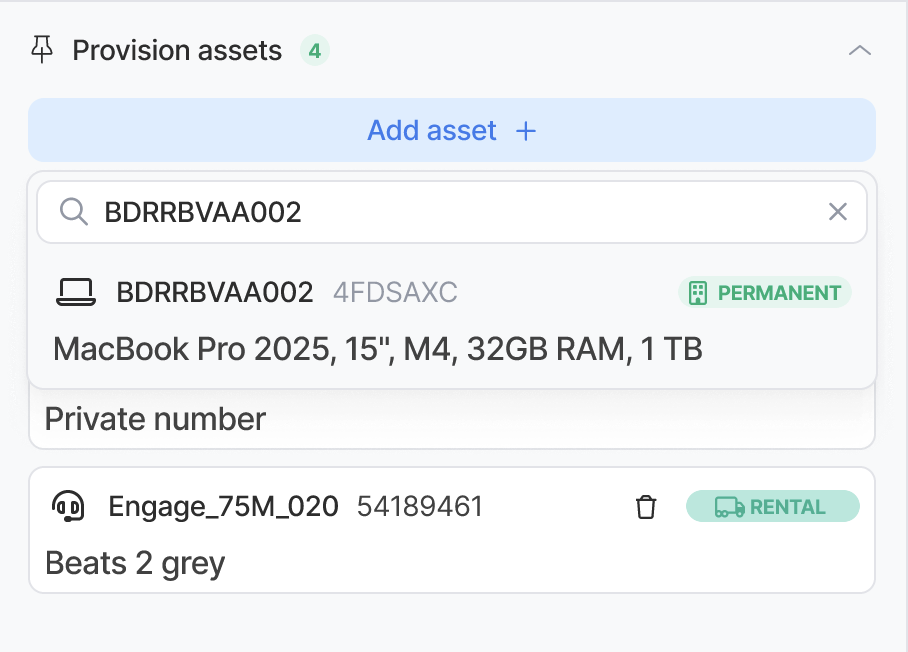Click the 4FDSAXC serial number
Screen dimensions: 908x652
tap(395, 293)
